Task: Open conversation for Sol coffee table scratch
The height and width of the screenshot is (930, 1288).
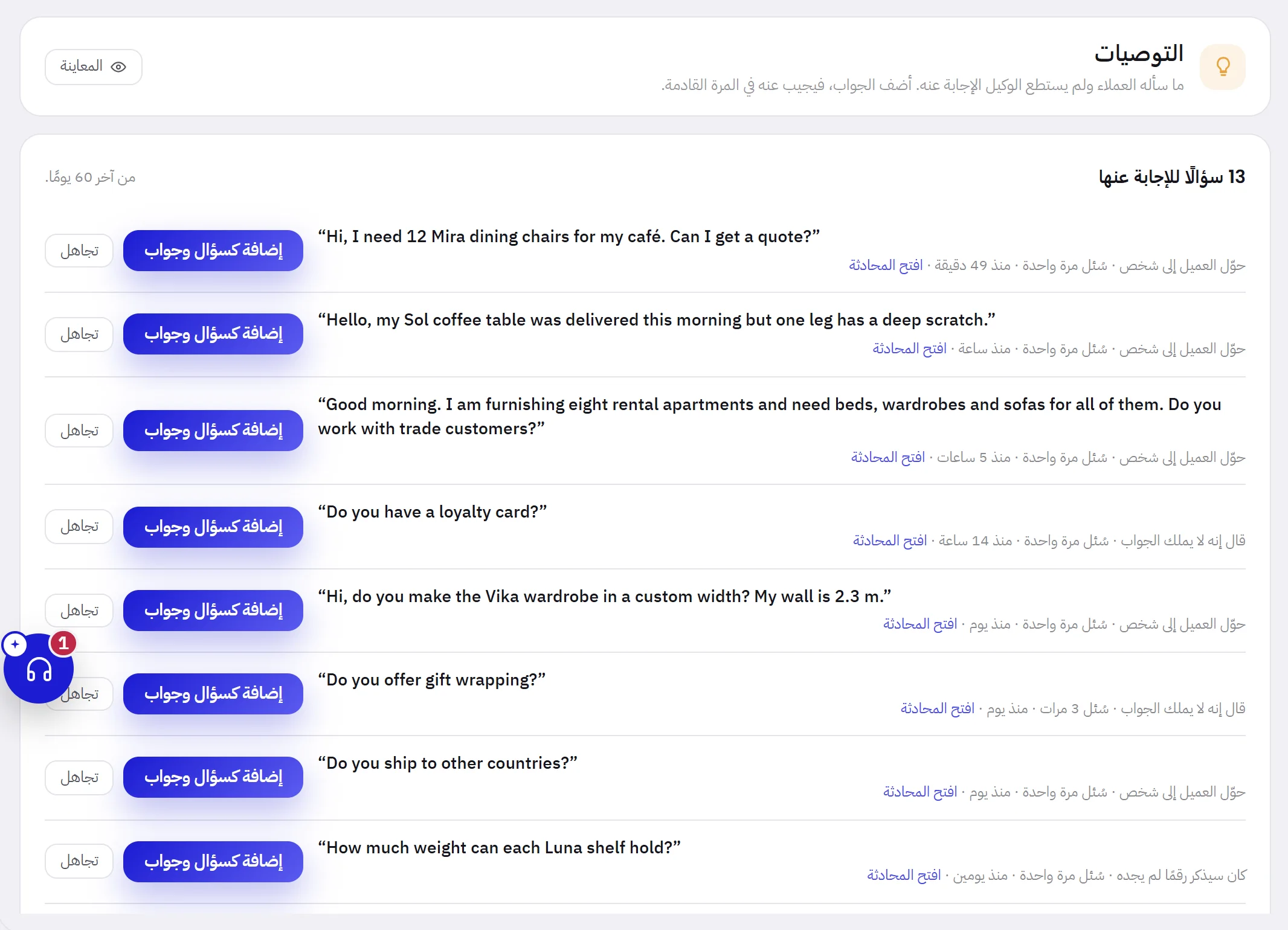Action: [909, 348]
